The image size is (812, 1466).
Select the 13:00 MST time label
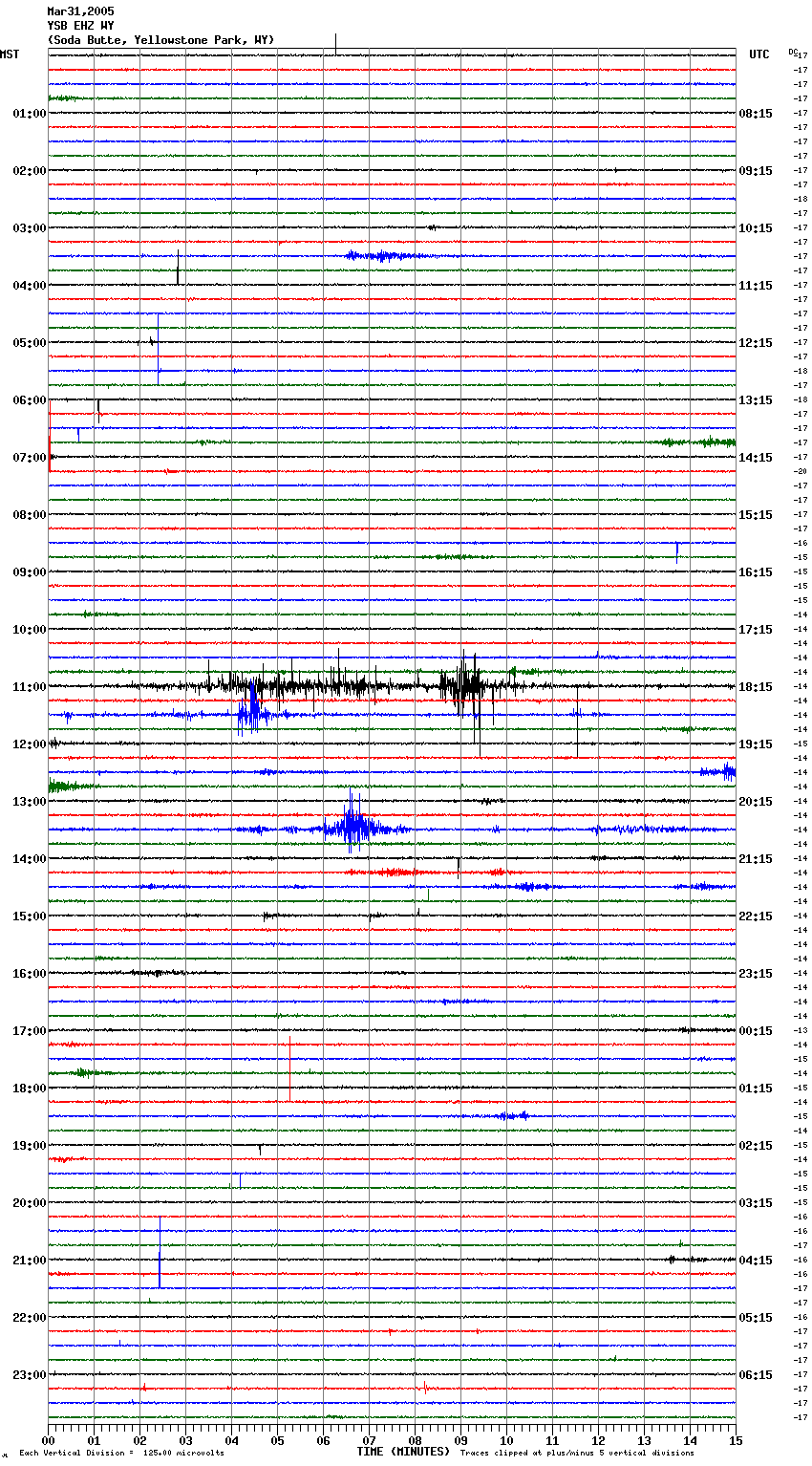29,802
